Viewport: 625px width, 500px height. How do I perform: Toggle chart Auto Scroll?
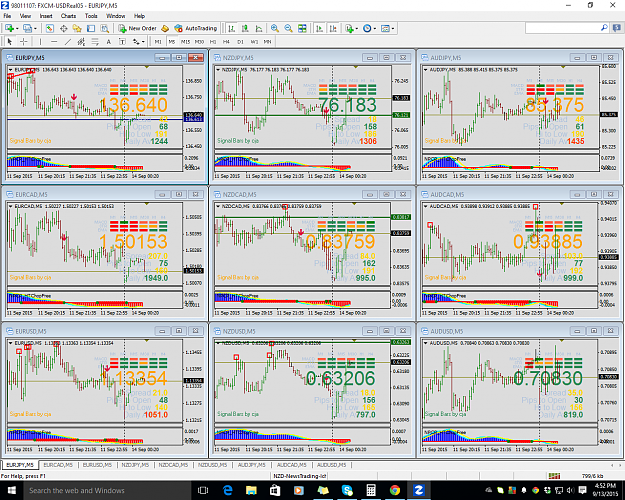click(x=319, y=28)
